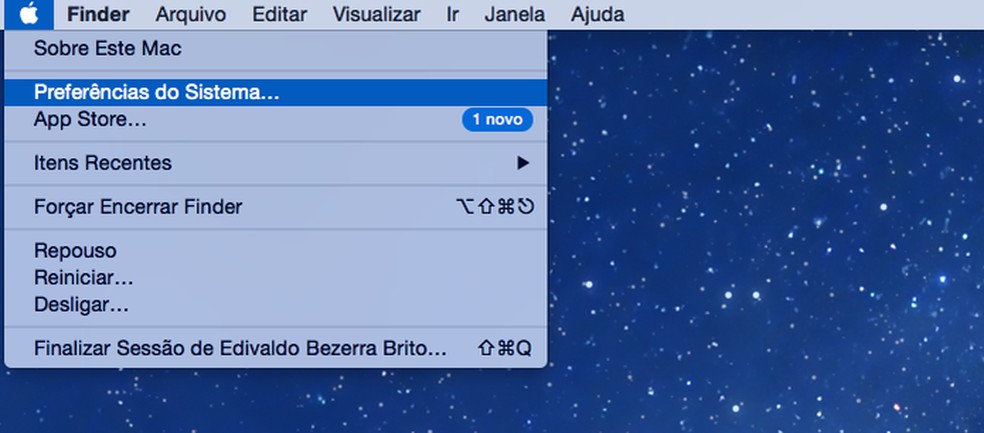The height and width of the screenshot is (433, 984).
Task: Select Preferências do Sistema
Action: pyautogui.click(x=275, y=92)
